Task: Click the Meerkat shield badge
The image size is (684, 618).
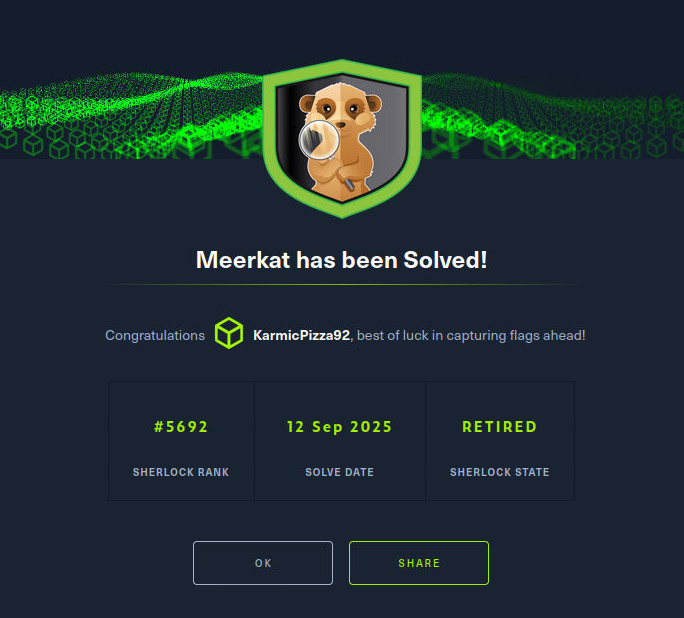Action: tap(342, 139)
